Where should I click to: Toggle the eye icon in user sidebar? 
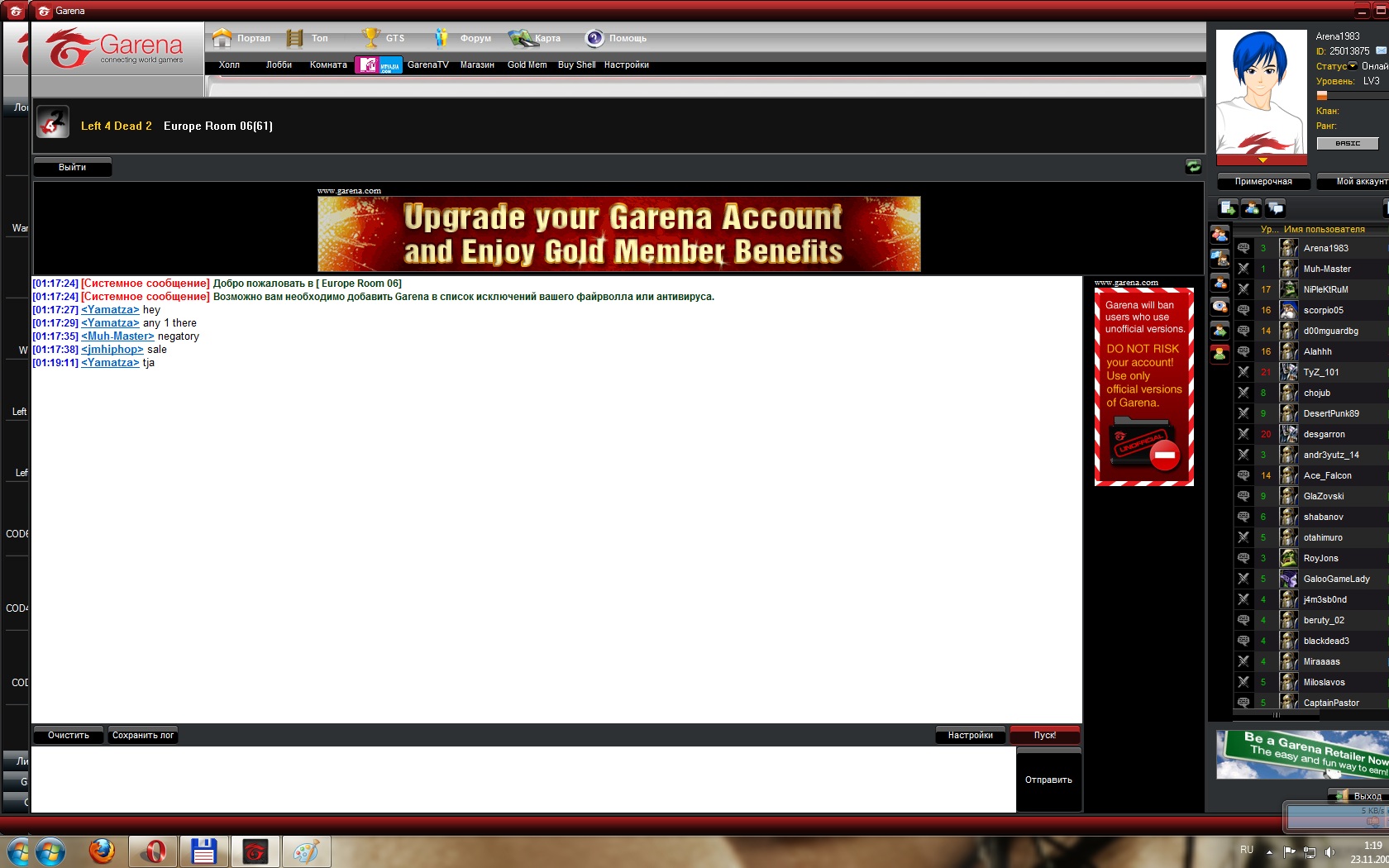[1220, 307]
